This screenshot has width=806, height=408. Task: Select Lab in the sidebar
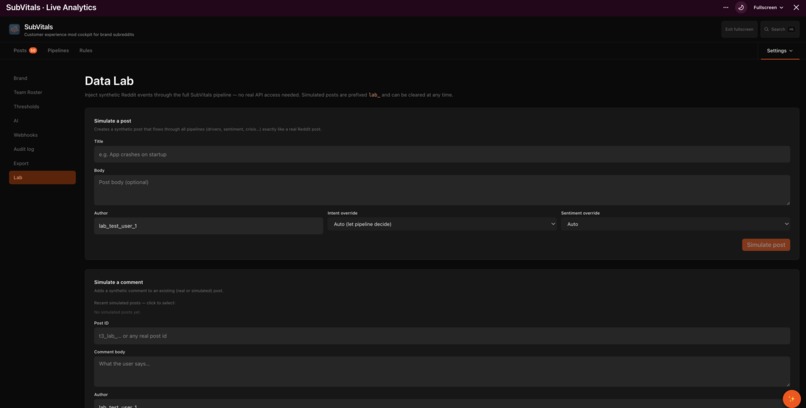(42, 177)
